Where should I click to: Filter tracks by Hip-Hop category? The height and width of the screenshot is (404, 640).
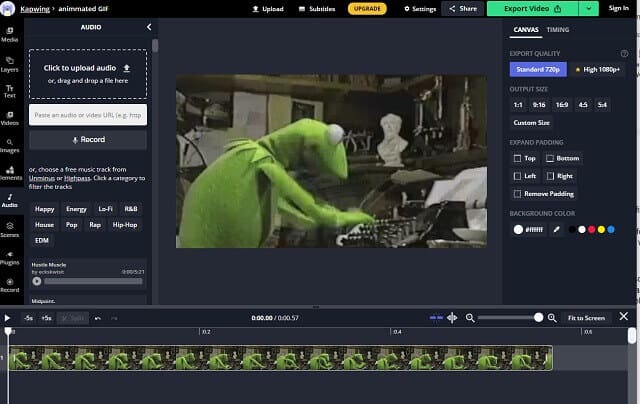point(125,225)
